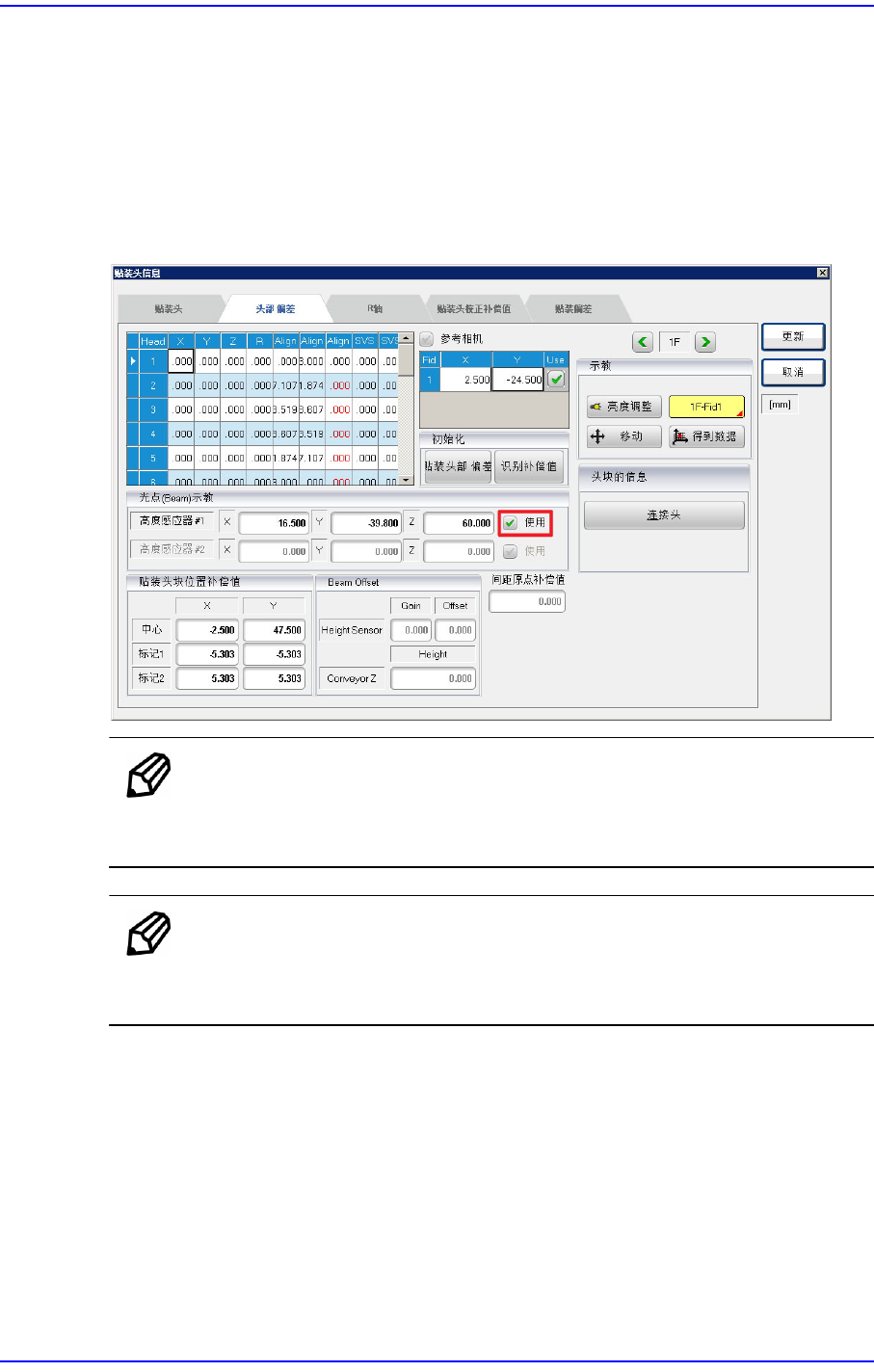The height and width of the screenshot is (1372, 874).
Task: Click 高度感应器 #1 Z field 60.000
Action: [459, 523]
